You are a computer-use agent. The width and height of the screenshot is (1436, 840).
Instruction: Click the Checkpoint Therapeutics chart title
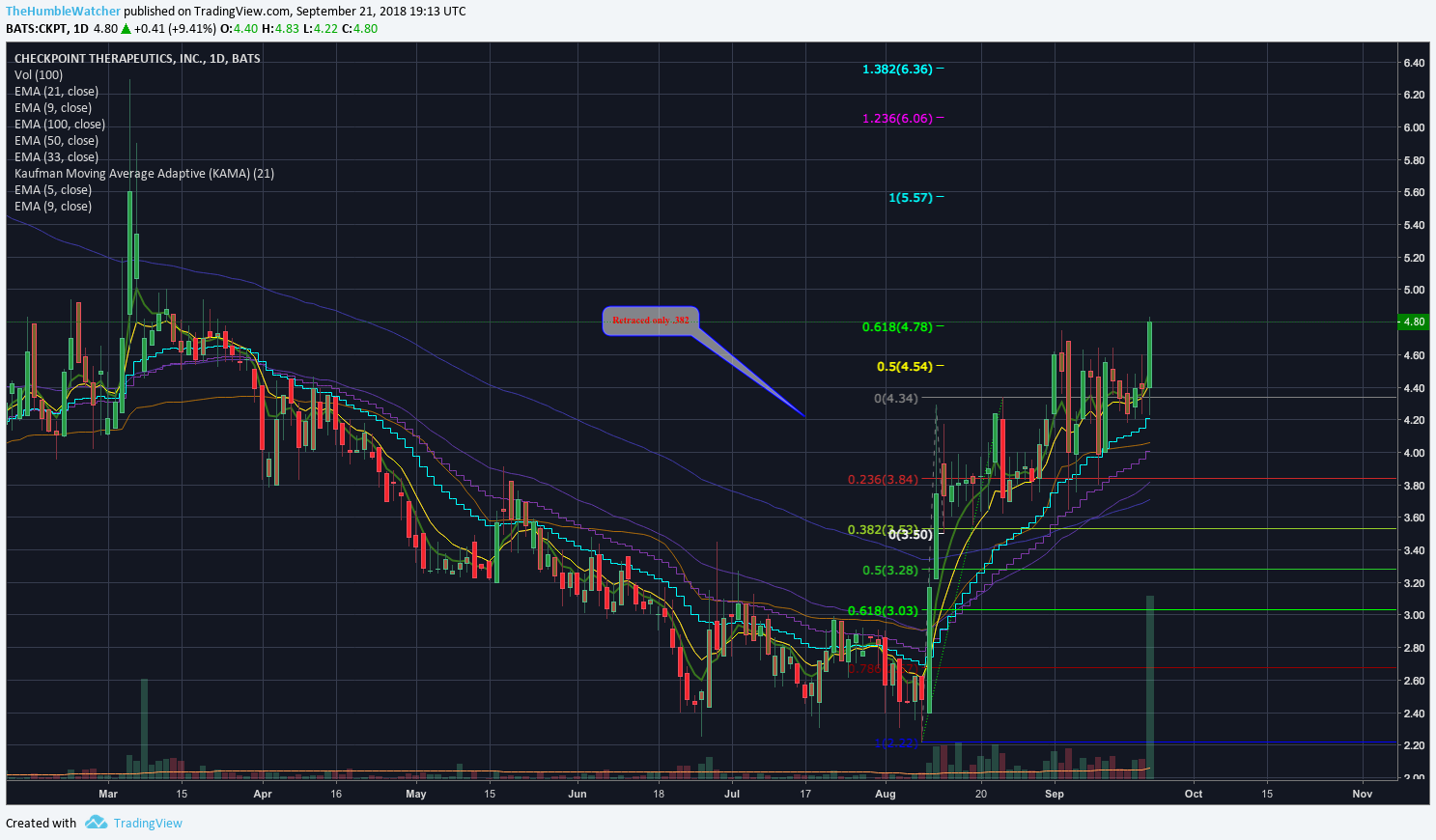click(x=137, y=59)
